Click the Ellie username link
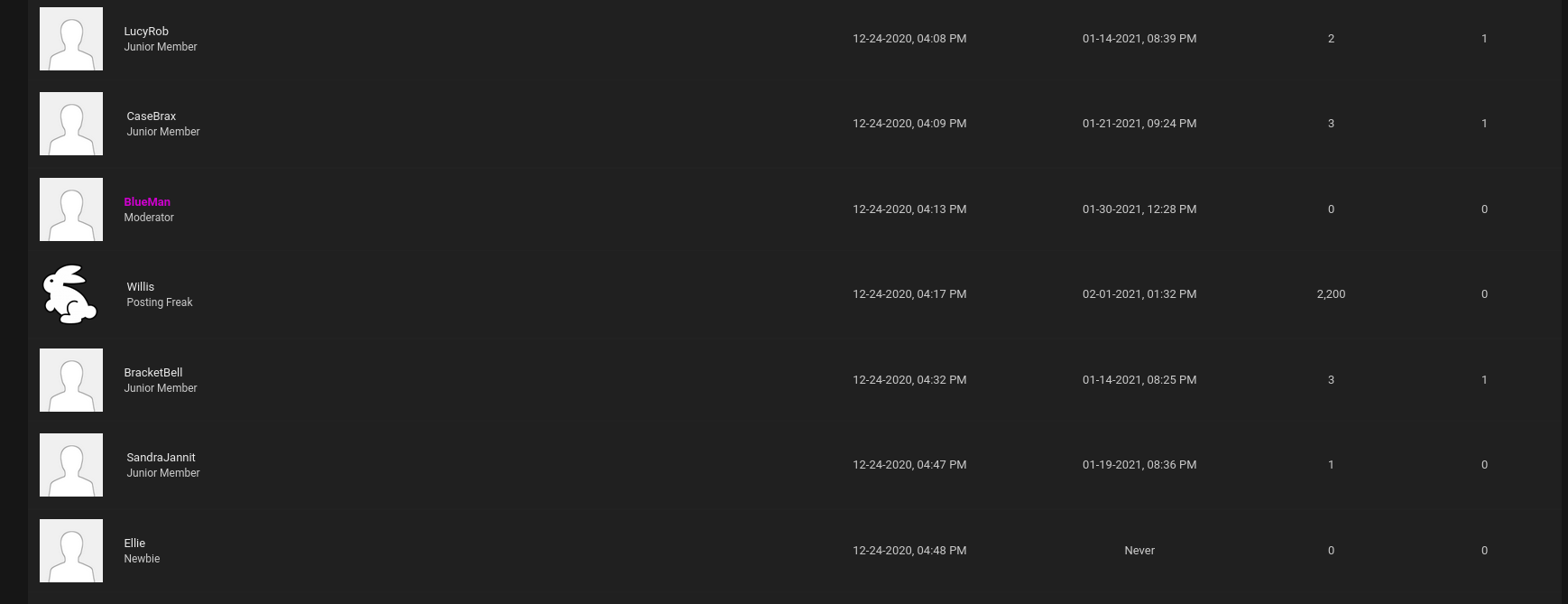The height and width of the screenshot is (604, 1568). coord(134,543)
